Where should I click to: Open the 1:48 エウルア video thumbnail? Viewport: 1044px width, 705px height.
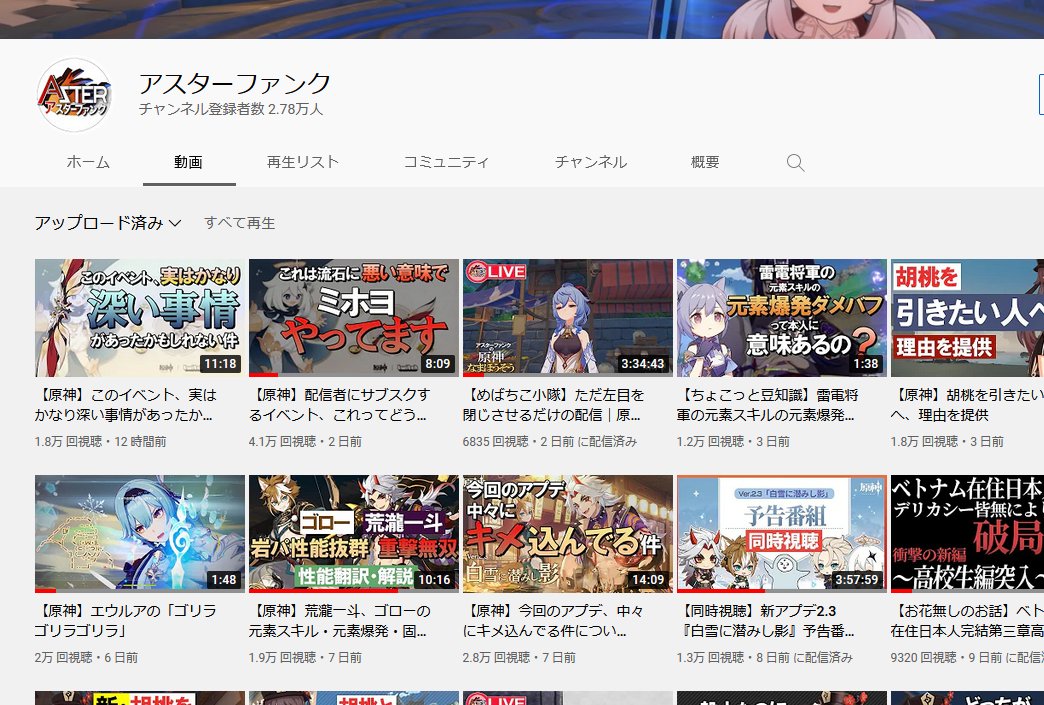pos(140,533)
